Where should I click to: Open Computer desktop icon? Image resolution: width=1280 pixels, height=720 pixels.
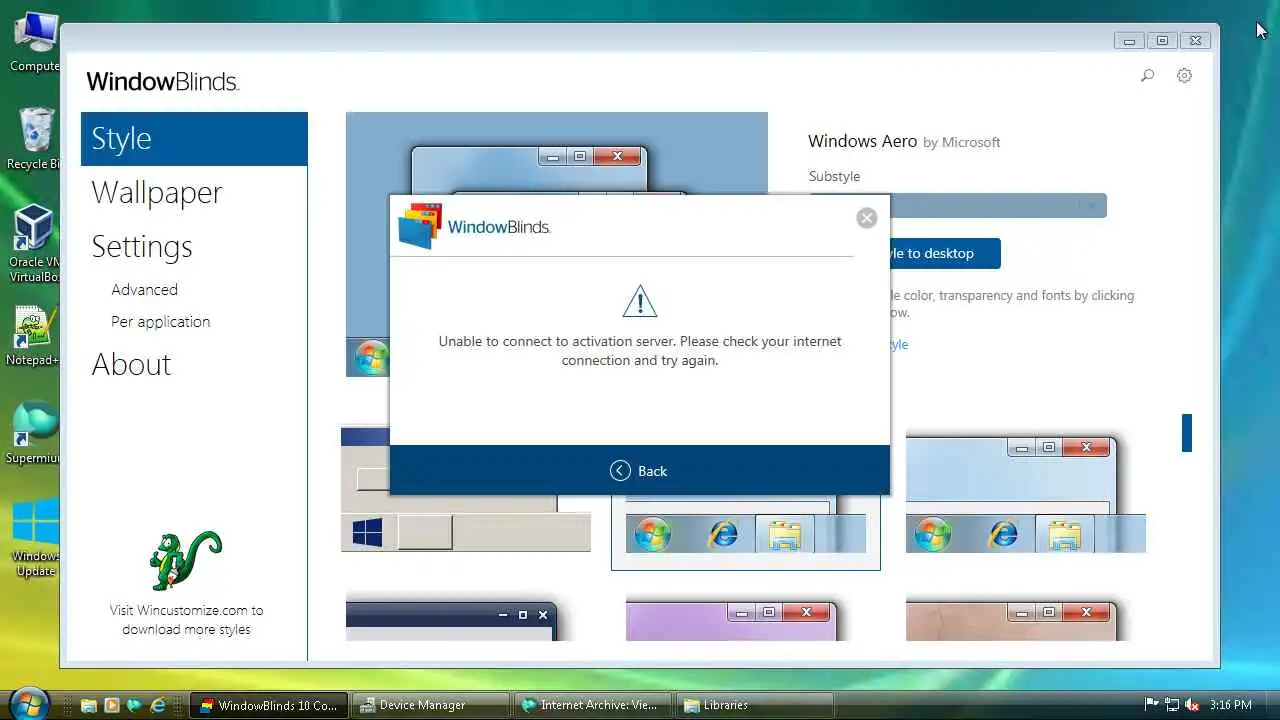tap(35, 42)
